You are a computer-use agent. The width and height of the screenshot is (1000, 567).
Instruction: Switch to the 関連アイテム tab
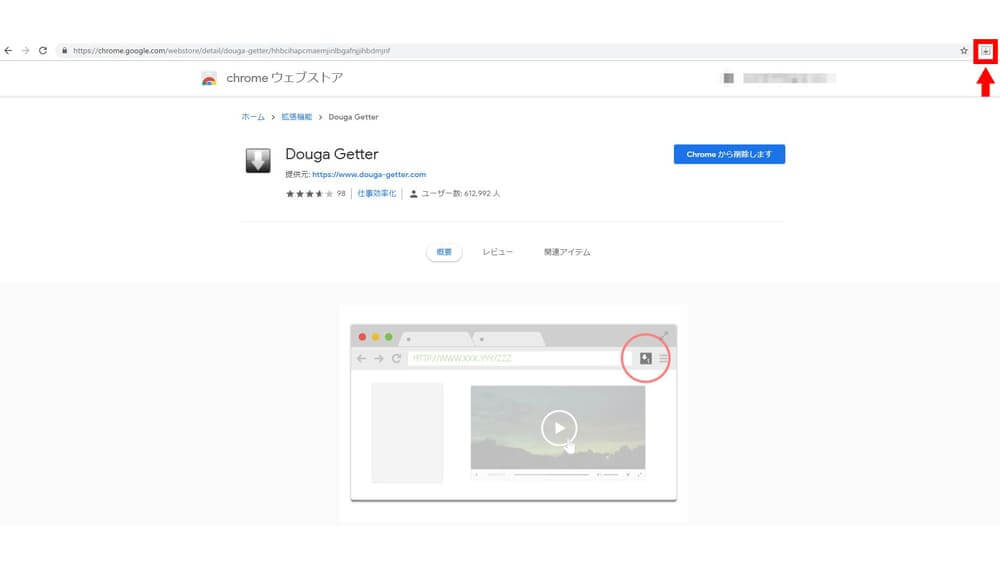[x=567, y=252]
